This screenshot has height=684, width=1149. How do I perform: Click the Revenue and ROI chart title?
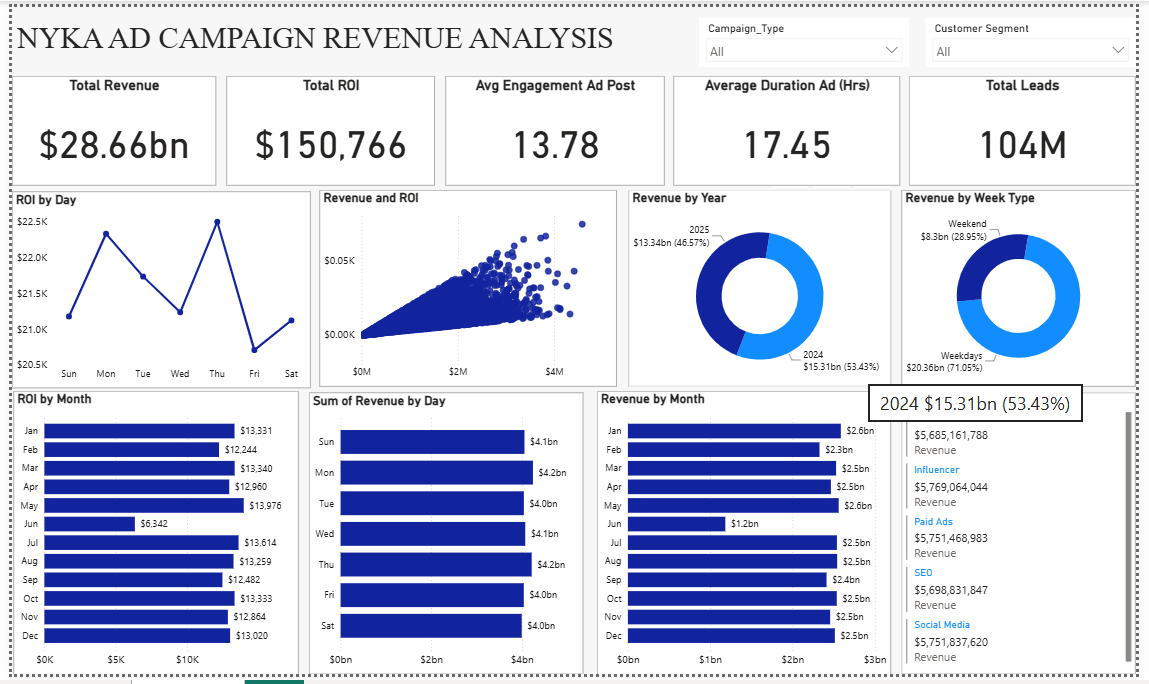(371, 198)
